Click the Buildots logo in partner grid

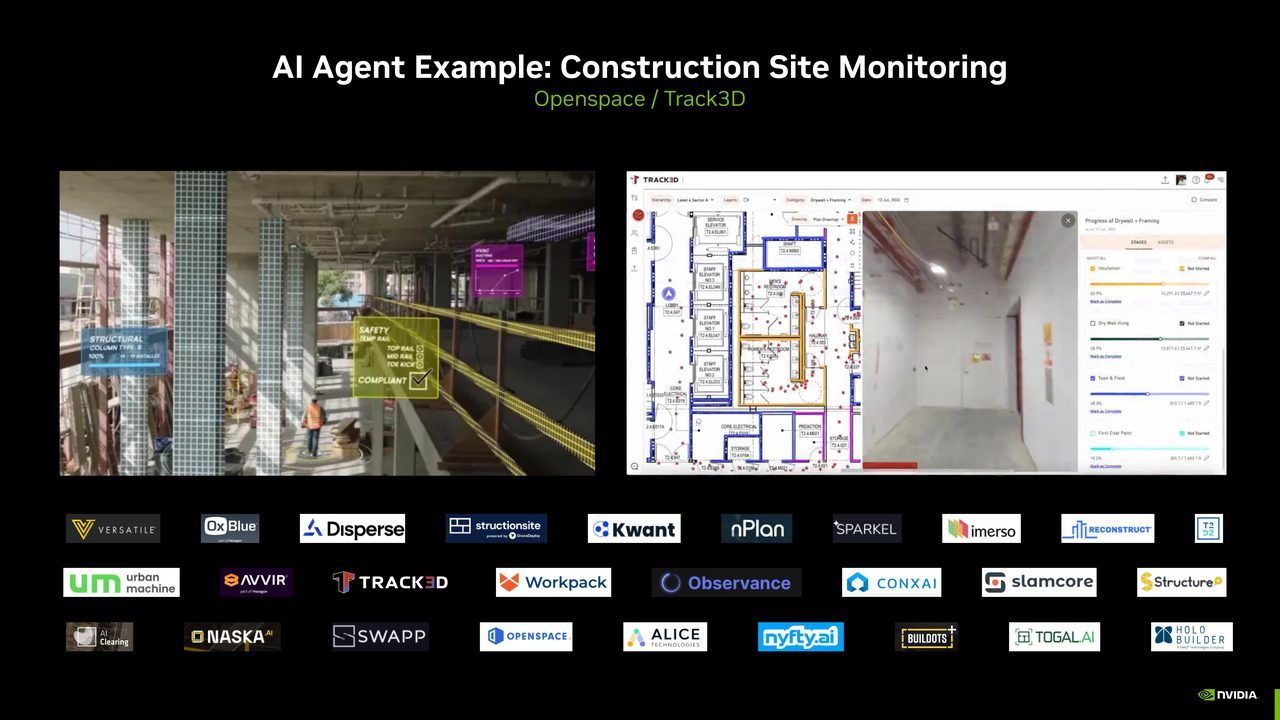click(x=926, y=637)
